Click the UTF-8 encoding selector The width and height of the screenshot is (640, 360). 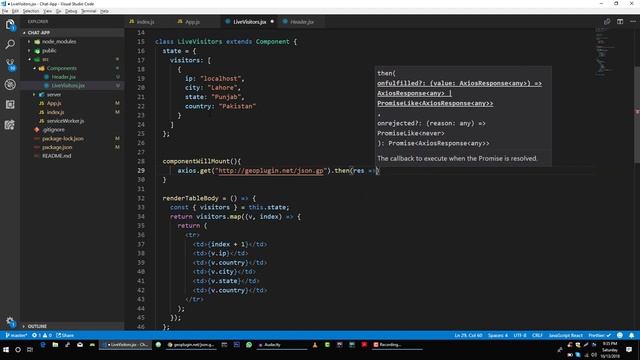(x=520, y=335)
